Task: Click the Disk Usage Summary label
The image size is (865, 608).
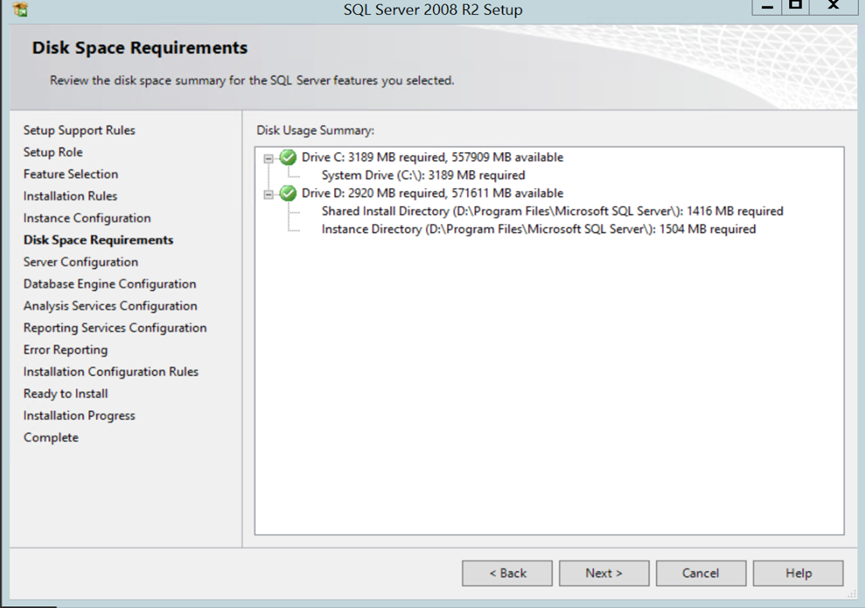Action: pos(315,130)
